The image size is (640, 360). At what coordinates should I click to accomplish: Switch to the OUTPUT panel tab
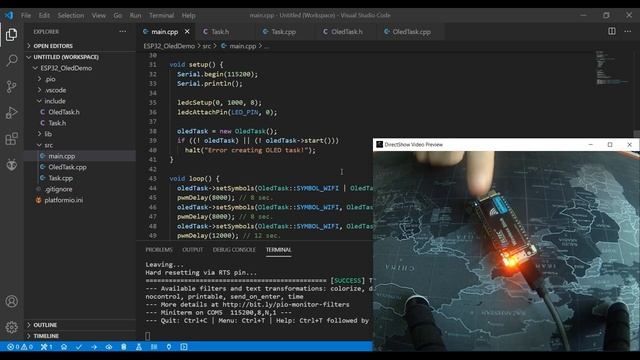pyautogui.click(x=193, y=249)
